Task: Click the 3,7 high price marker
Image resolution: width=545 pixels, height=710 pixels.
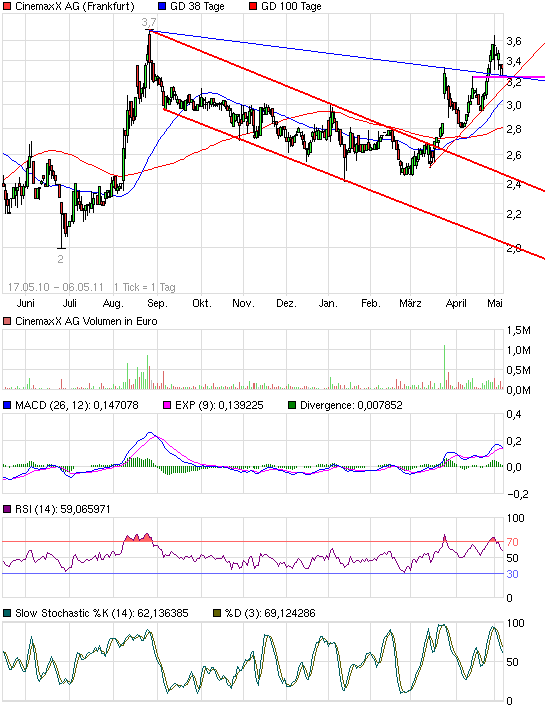Action: pos(148,22)
